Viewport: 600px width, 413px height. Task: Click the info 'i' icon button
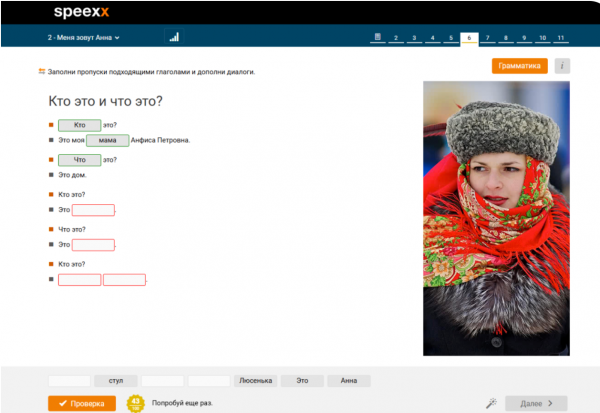click(x=562, y=66)
